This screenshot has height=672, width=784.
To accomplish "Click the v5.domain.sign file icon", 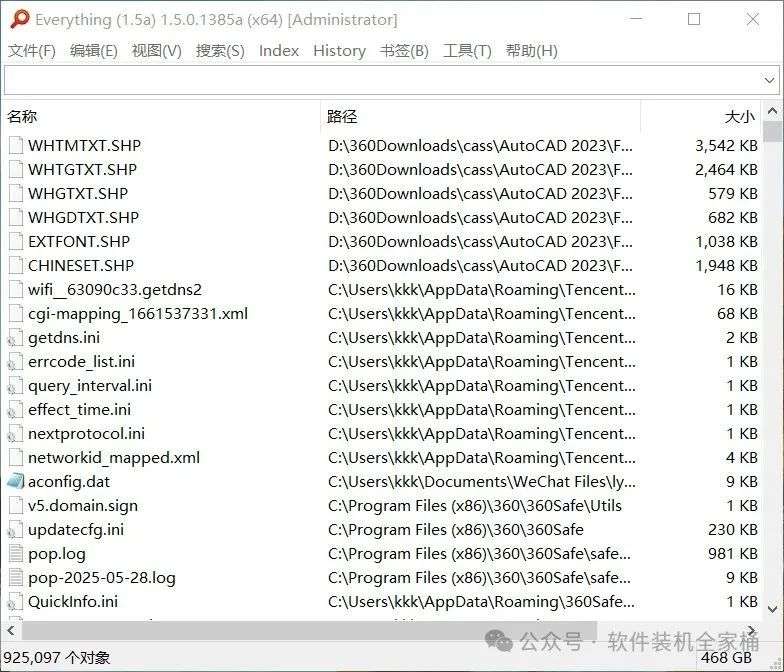I will click(x=16, y=505).
